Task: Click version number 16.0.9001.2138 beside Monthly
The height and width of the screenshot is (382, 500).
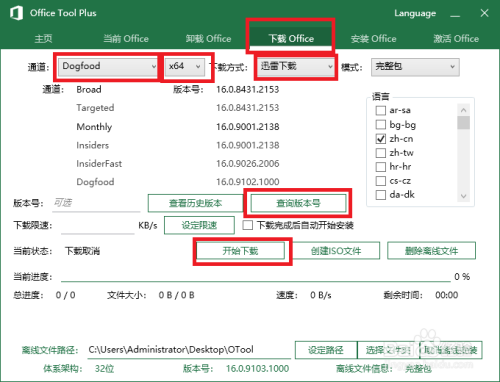Action: [x=247, y=127]
